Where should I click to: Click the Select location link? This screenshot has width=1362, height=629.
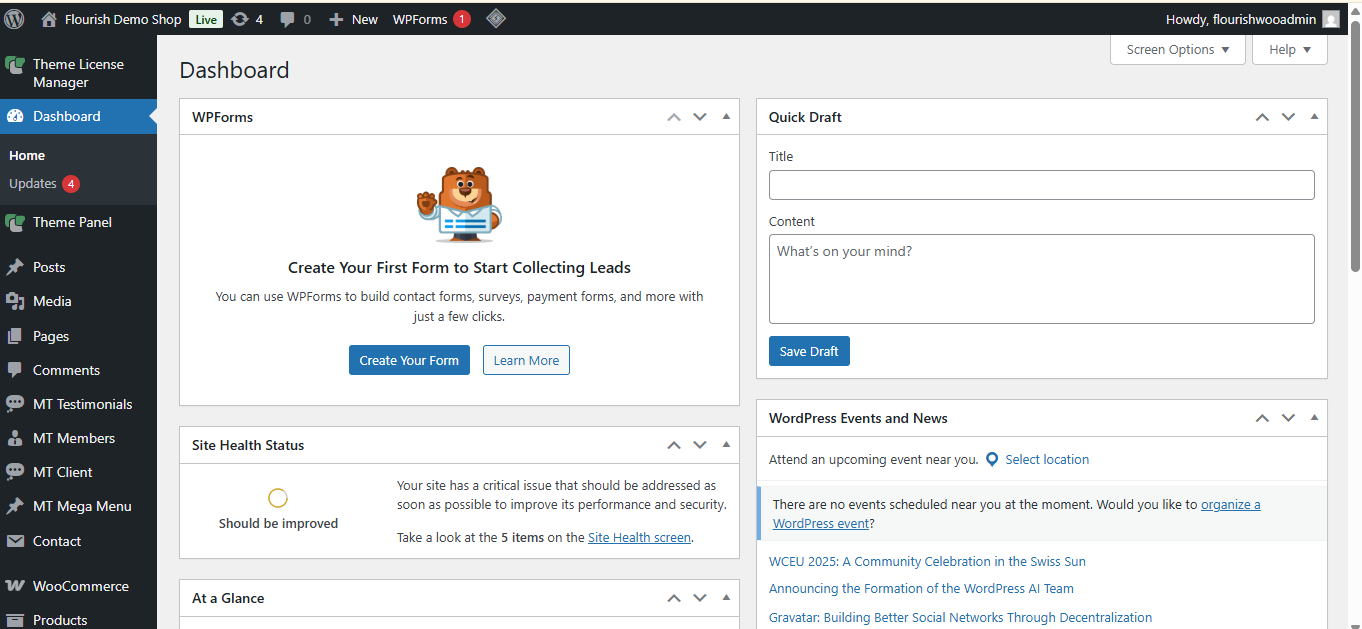tap(1047, 460)
